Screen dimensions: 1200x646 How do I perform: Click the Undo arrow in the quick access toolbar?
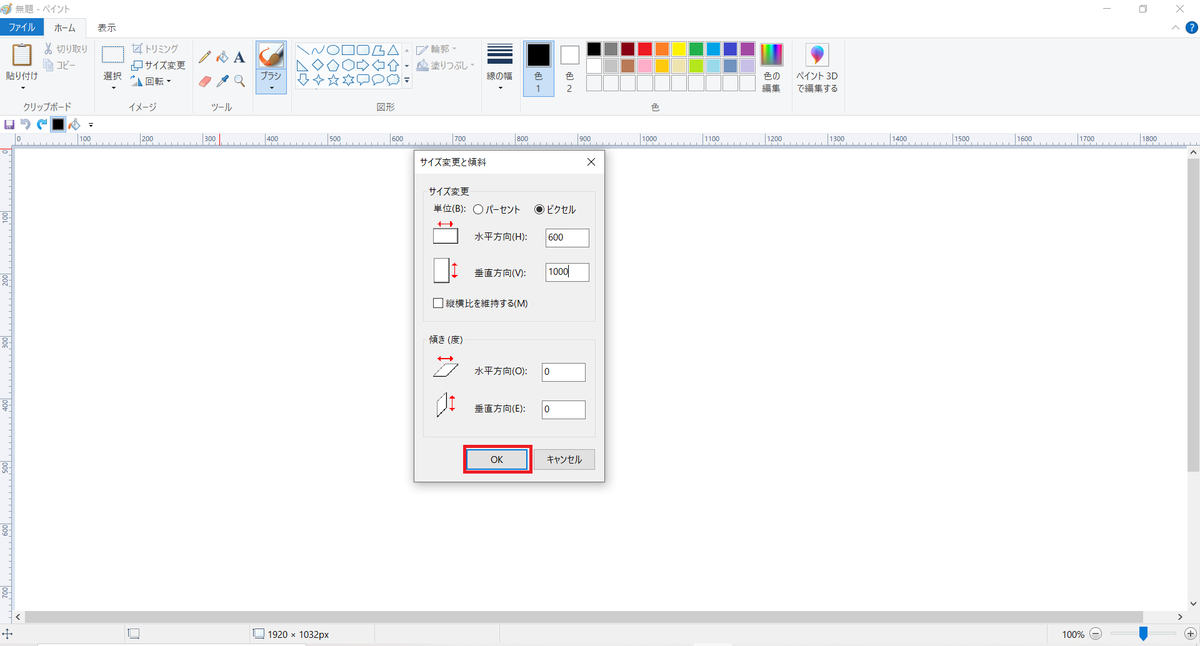25,124
